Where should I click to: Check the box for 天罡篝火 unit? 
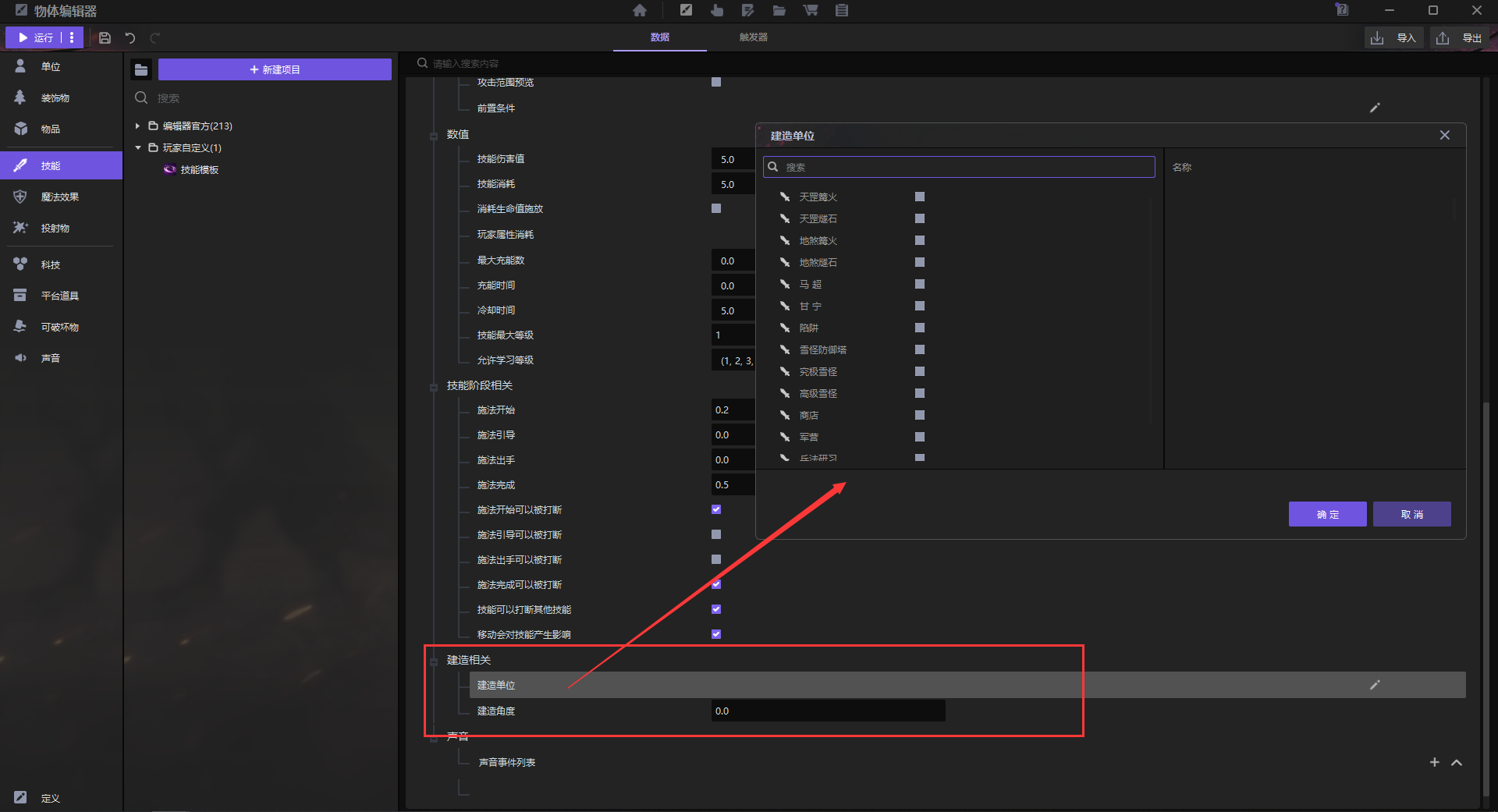coord(920,197)
